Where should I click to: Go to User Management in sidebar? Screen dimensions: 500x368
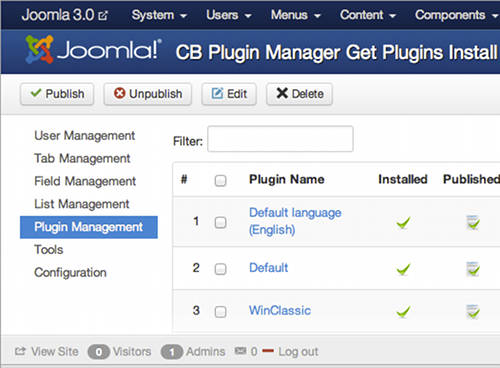pos(84,136)
